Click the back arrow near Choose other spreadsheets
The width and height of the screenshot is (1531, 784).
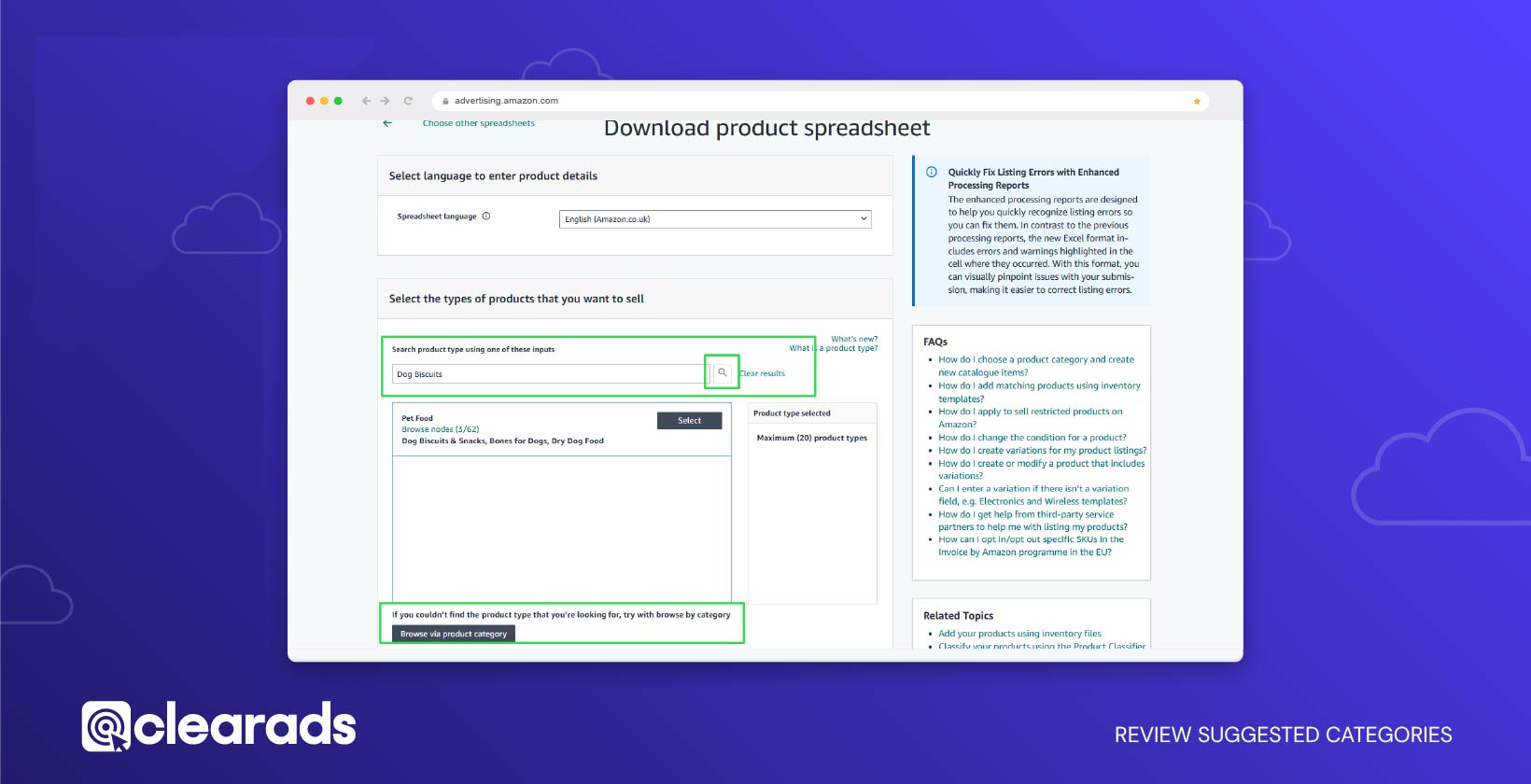point(387,123)
